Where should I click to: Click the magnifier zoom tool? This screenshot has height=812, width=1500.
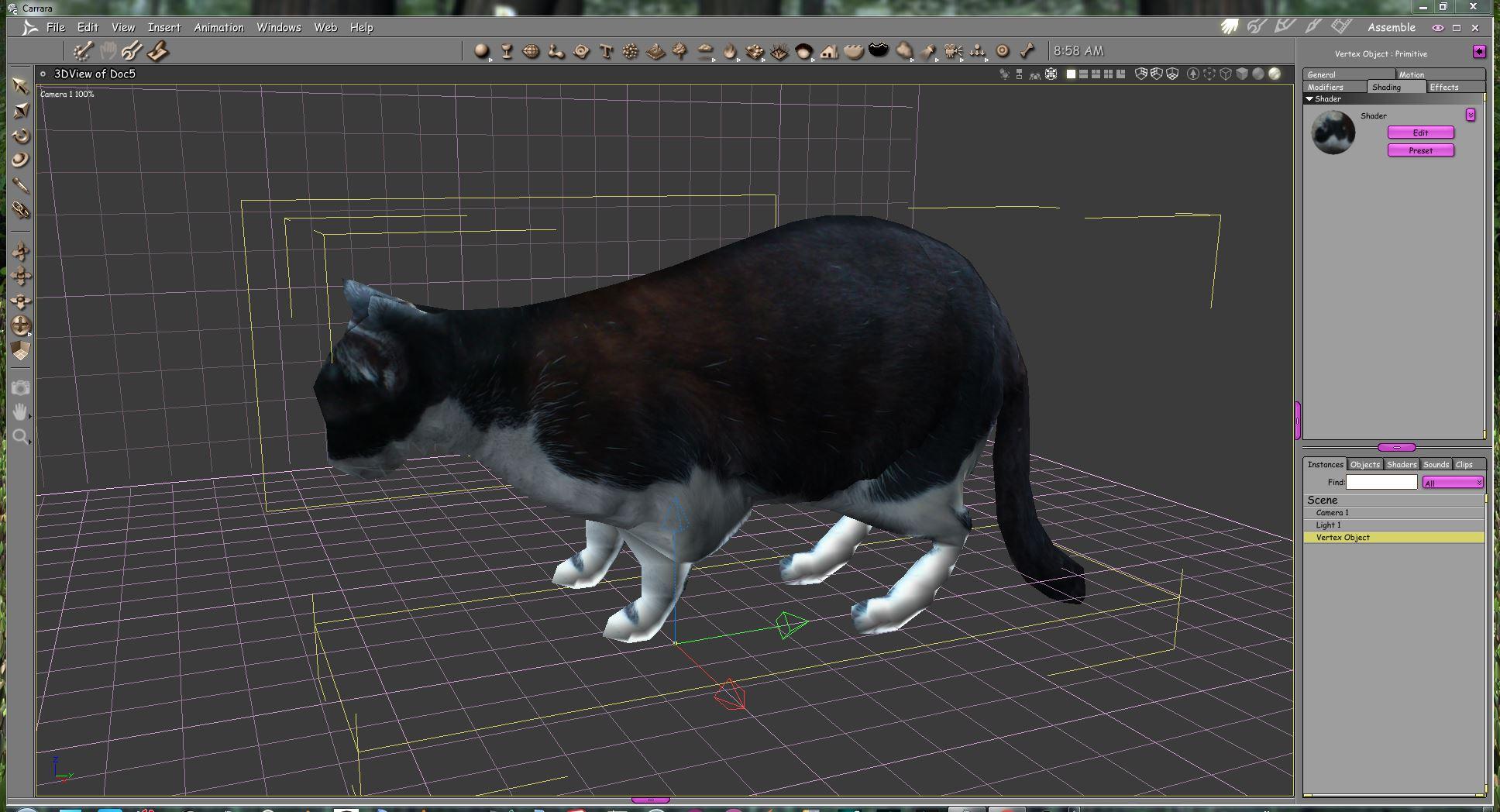tap(20, 436)
